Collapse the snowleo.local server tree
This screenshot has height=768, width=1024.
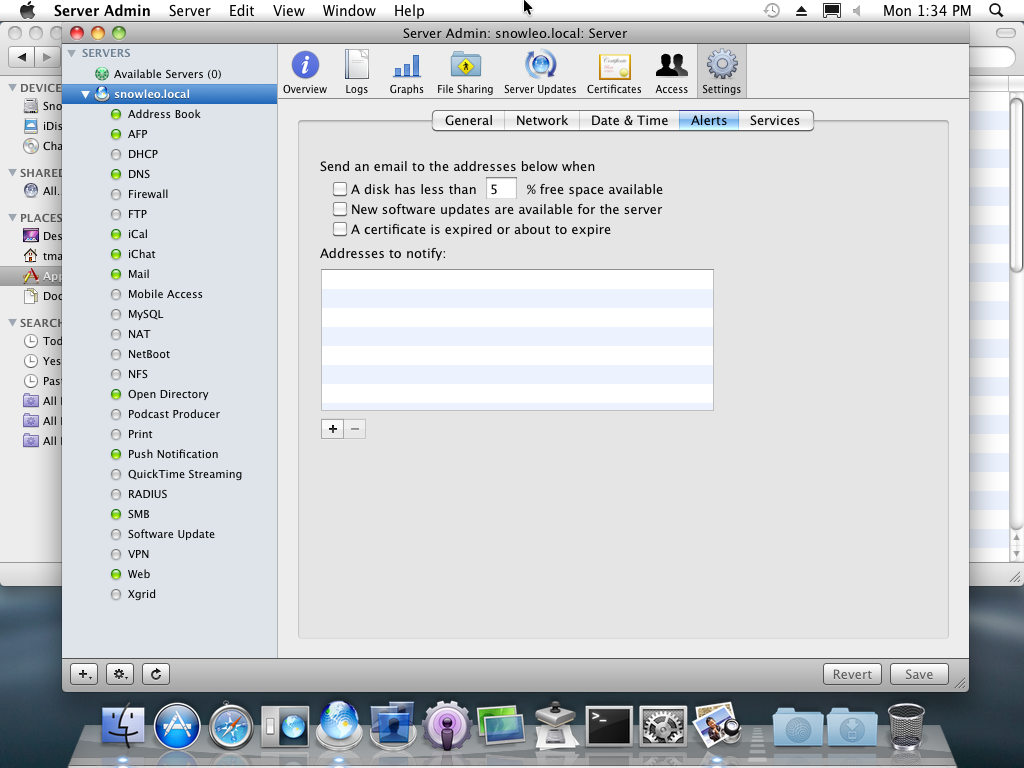[x=86, y=94]
